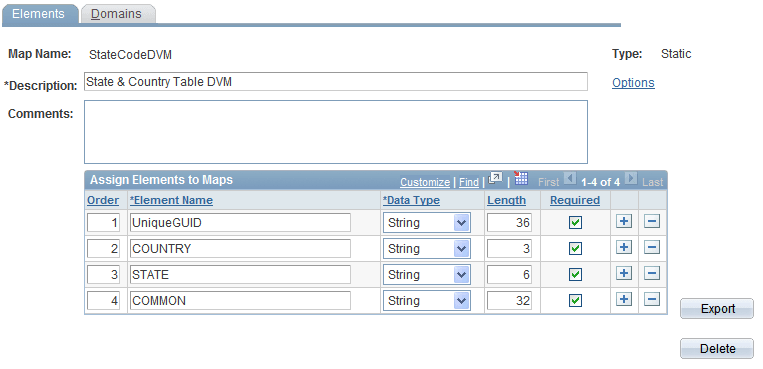This screenshot has height=369, width=763.
Task: Go to previous rows arrow
Action: pyautogui.click(x=570, y=179)
